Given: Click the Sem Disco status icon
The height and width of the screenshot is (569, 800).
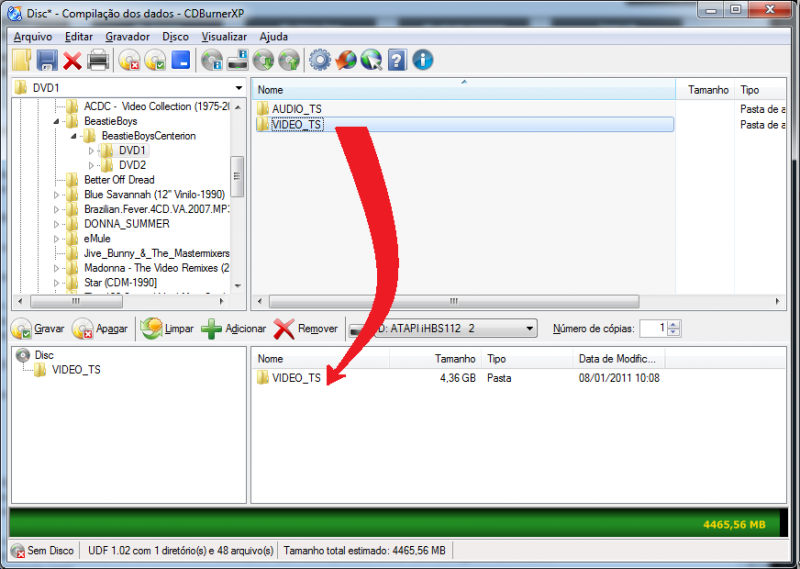Looking at the screenshot, I should (x=18, y=551).
